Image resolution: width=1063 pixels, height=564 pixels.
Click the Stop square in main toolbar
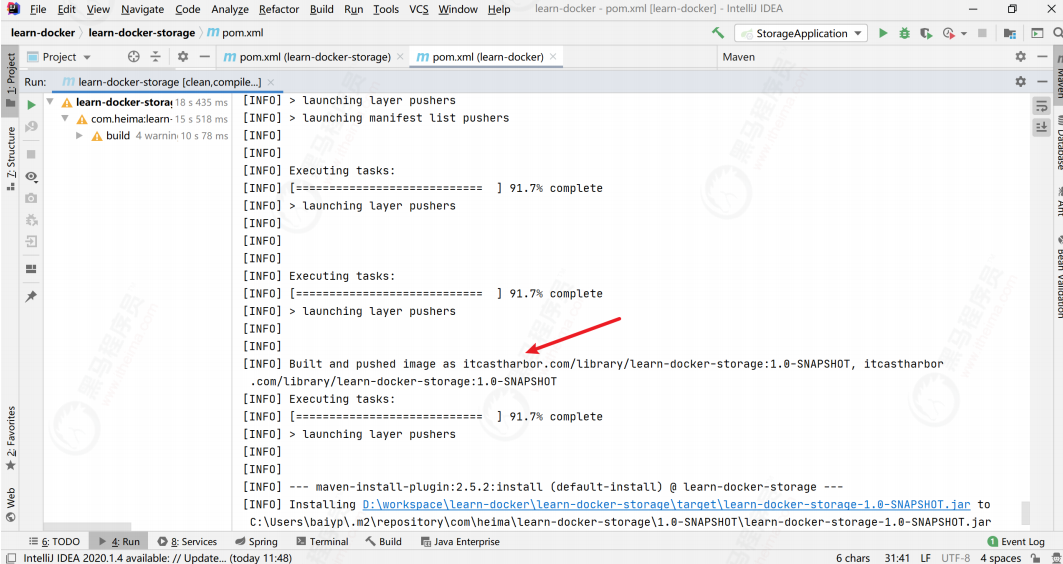982,33
